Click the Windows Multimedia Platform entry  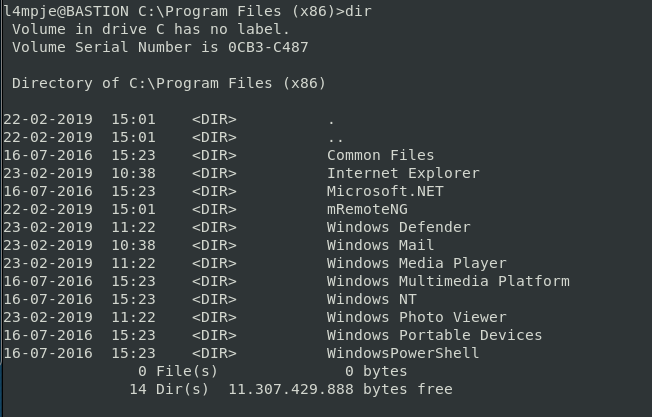tap(448, 281)
